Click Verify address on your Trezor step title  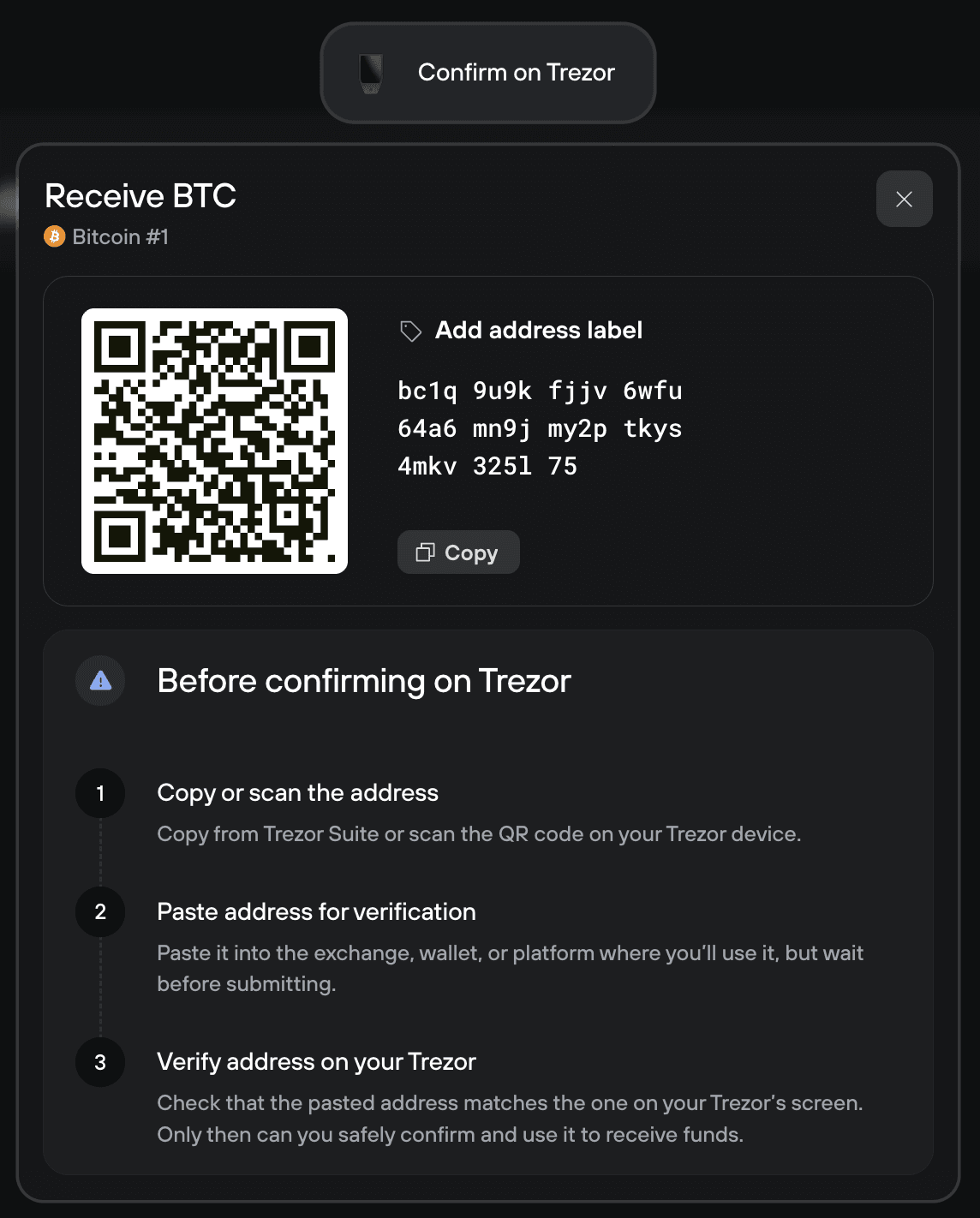pyautogui.click(x=316, y=1062)
